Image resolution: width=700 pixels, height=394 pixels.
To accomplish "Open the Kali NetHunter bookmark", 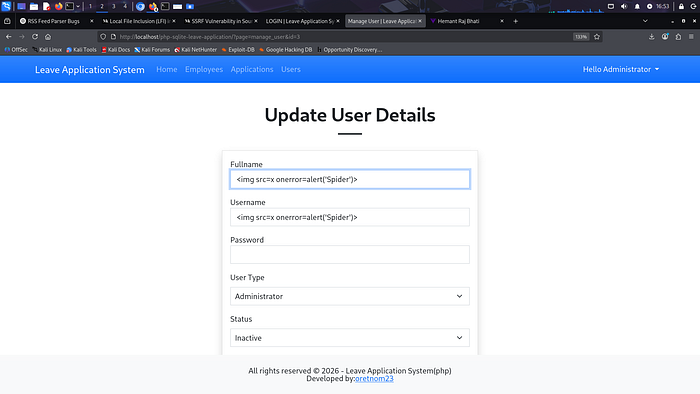I will [x=196, y=50].
